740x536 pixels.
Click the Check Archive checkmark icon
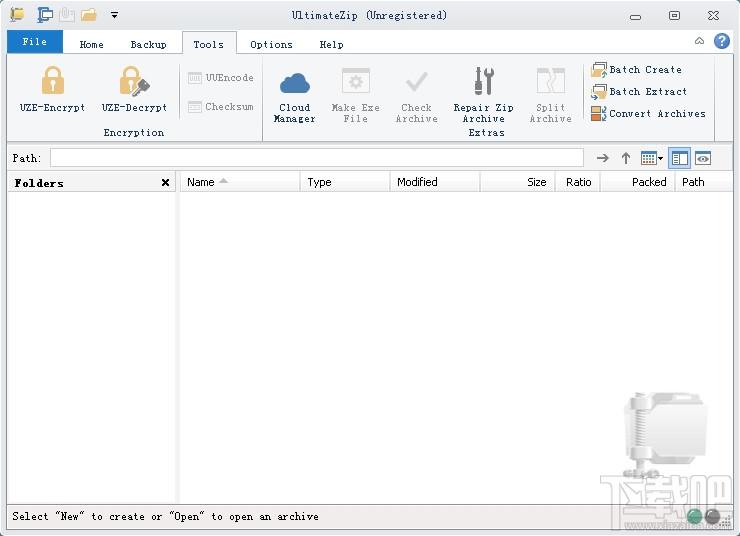click(417, 82)
